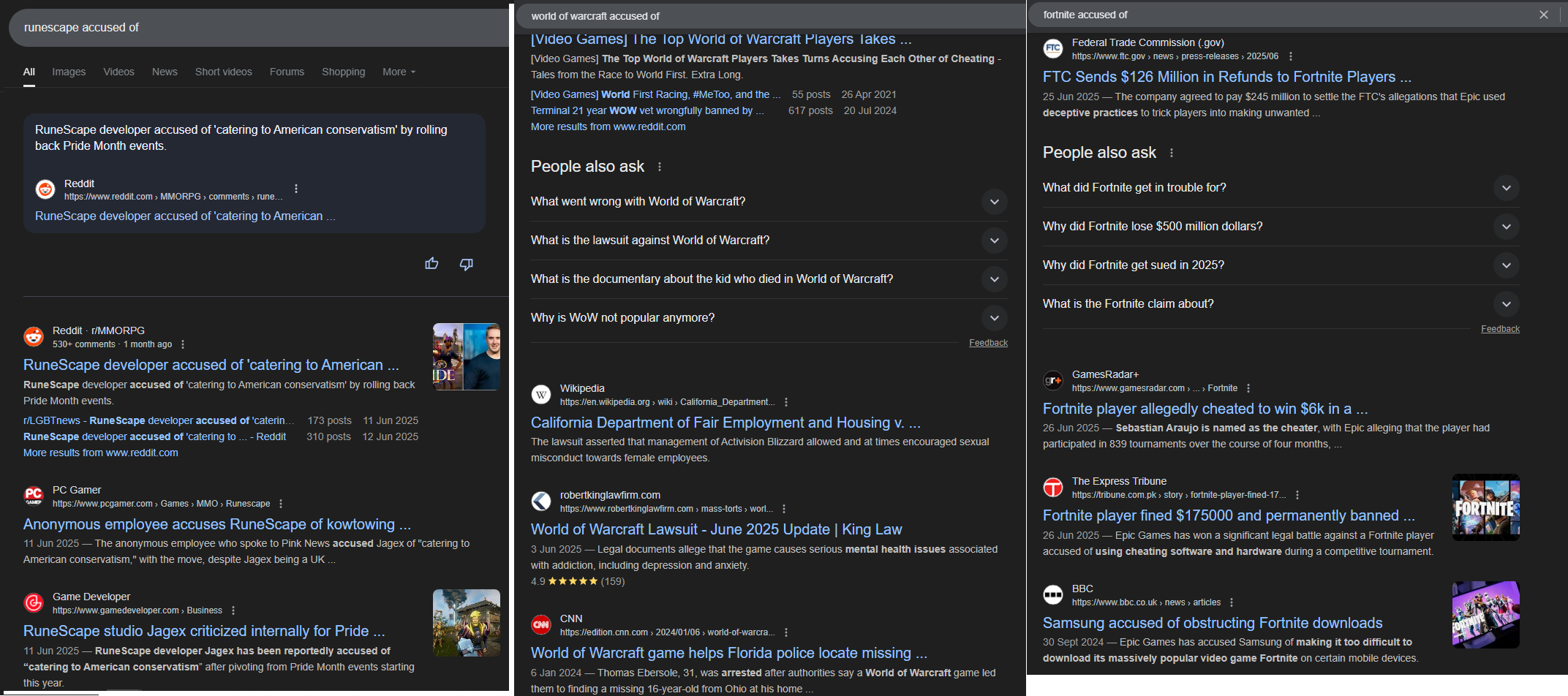Click thumbs down icon under RuneScape snippet
The width and height of the screenshot is (1568, 696).
click(466, 264)
